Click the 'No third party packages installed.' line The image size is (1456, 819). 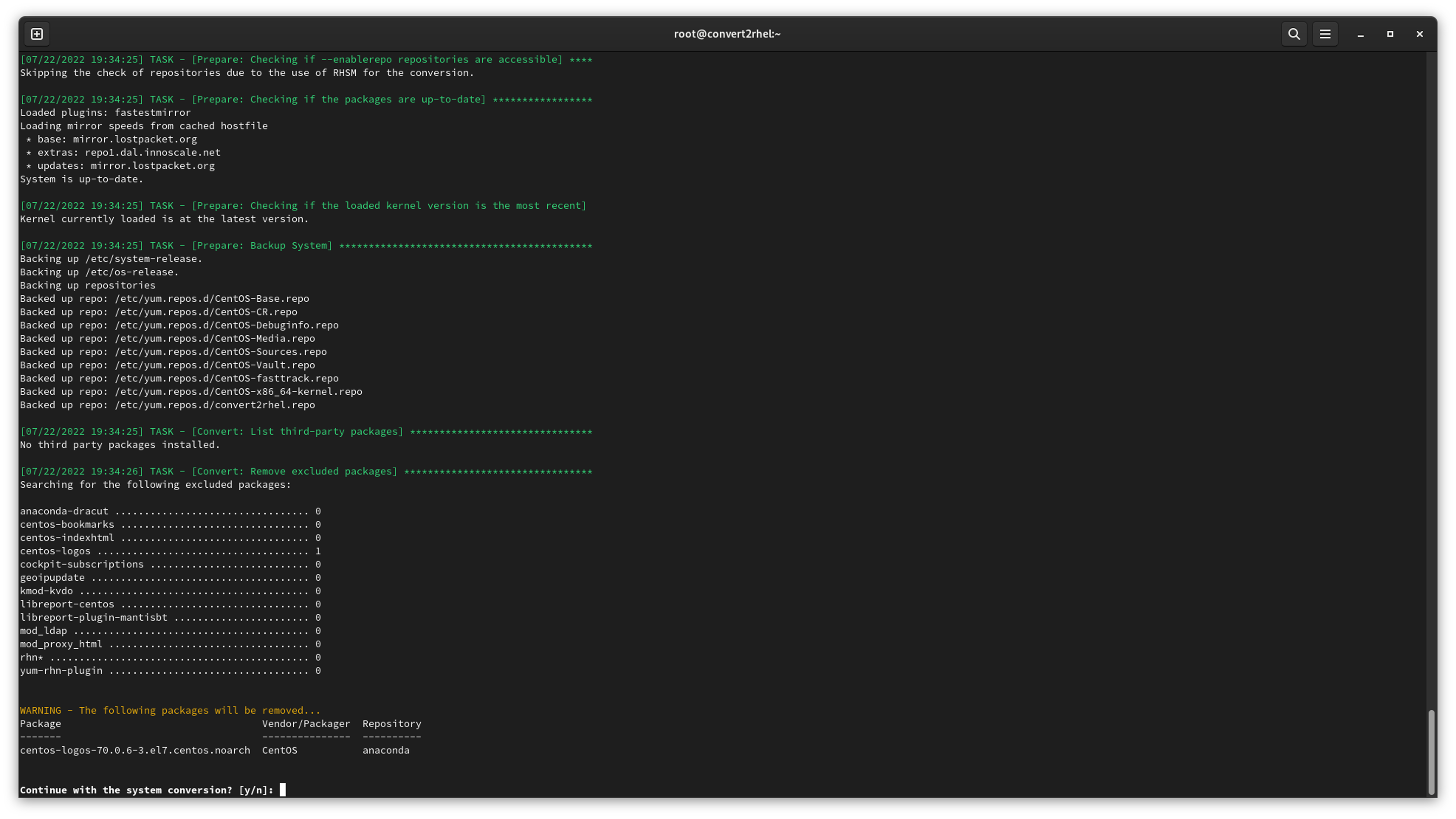tap(120, 445)
